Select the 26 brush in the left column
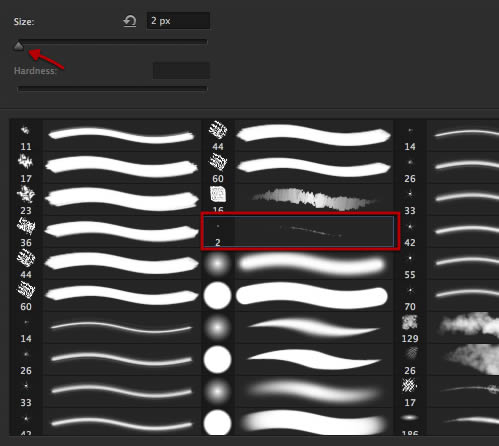Image resolution: width=499 pixels, height=446 pixels. 105,360
